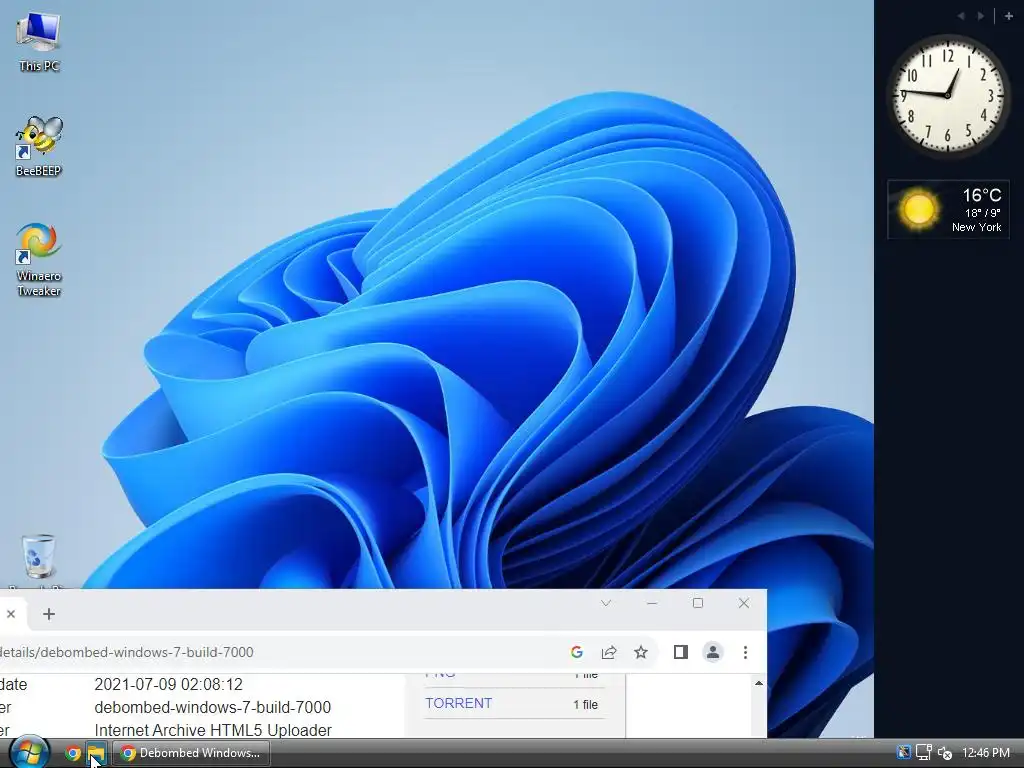This screenshot has height=768, width=1024.
Task: Open Chrome's tab search dropdown chevron
Action: (x=605, y=603)
